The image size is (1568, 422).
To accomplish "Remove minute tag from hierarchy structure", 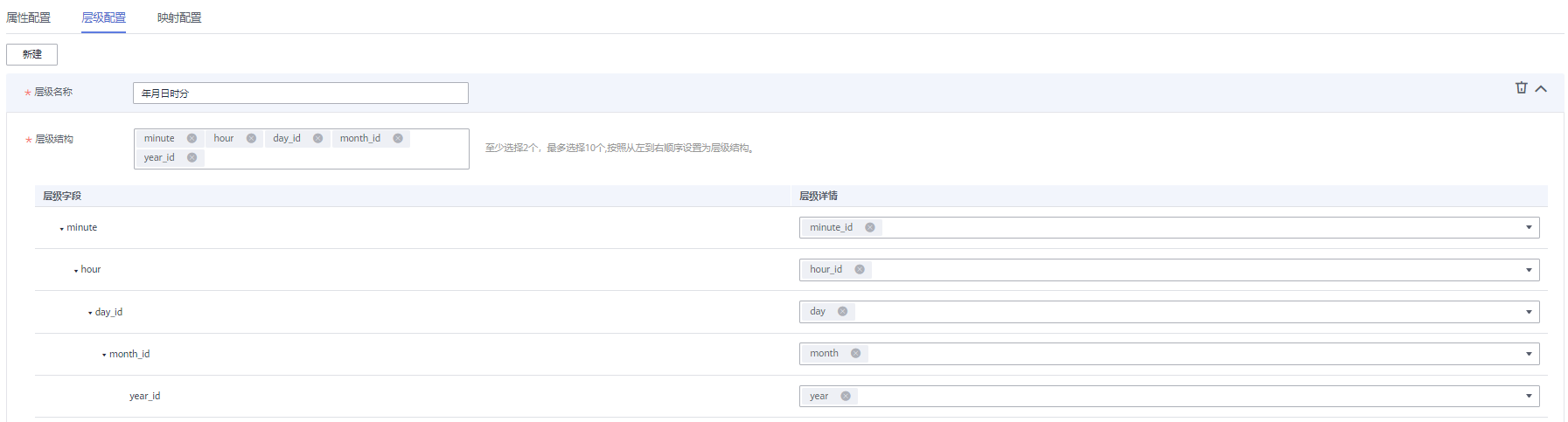I will [x=192, y=138].
